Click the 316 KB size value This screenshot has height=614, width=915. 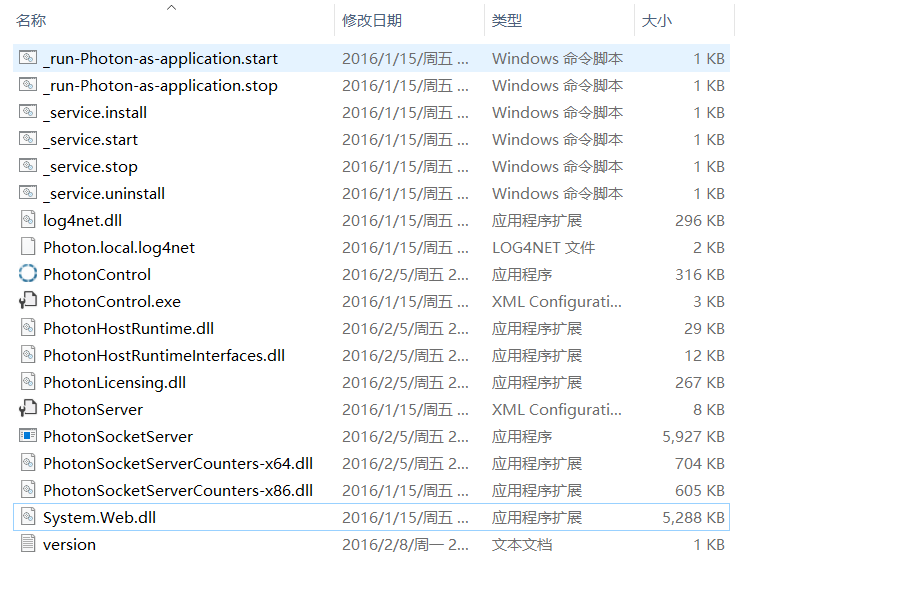pyautogui.click(x=700, y=274)
